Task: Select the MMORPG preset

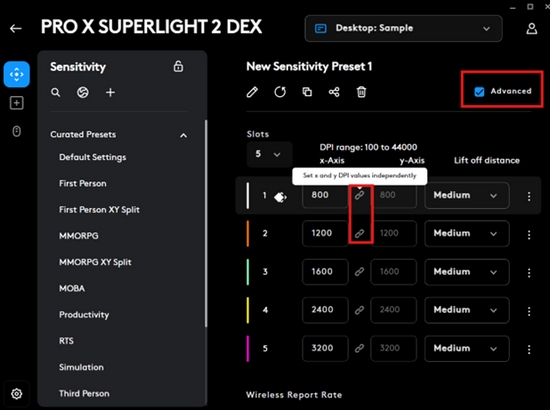Action: pyautogui.click(x=79, y=236)
